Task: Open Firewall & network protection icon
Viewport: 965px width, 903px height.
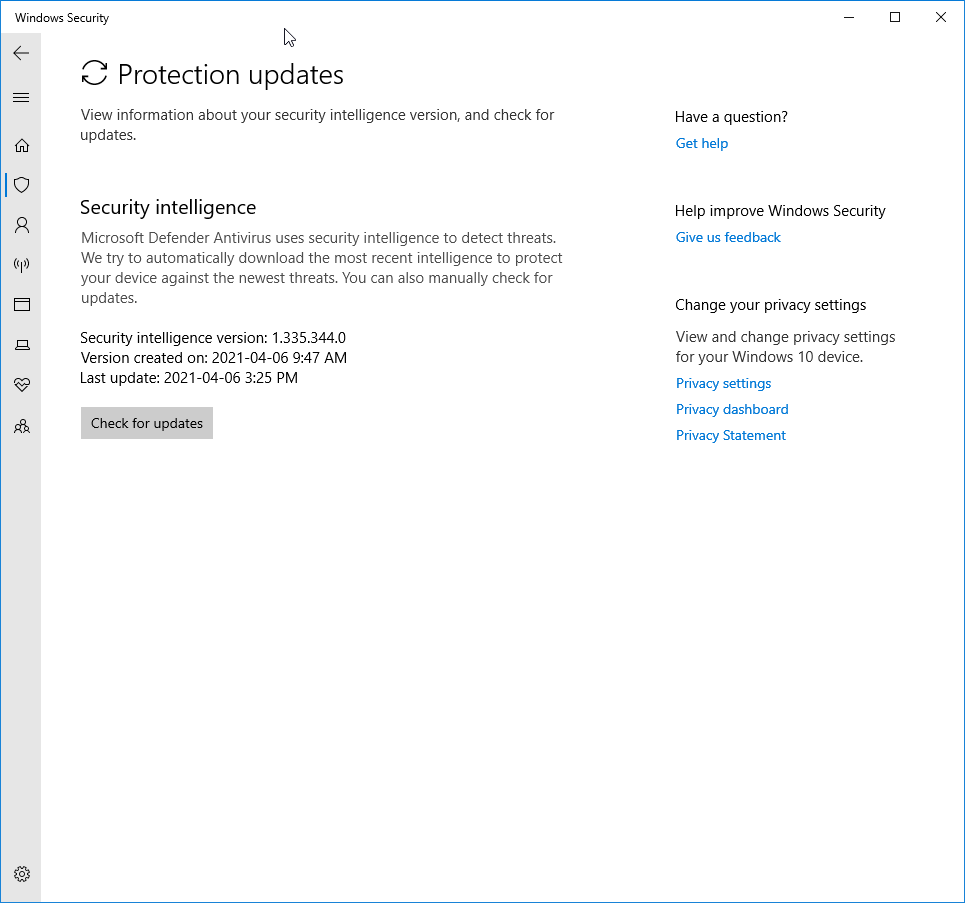Action: pyautogui.click(x=21, y=265)
